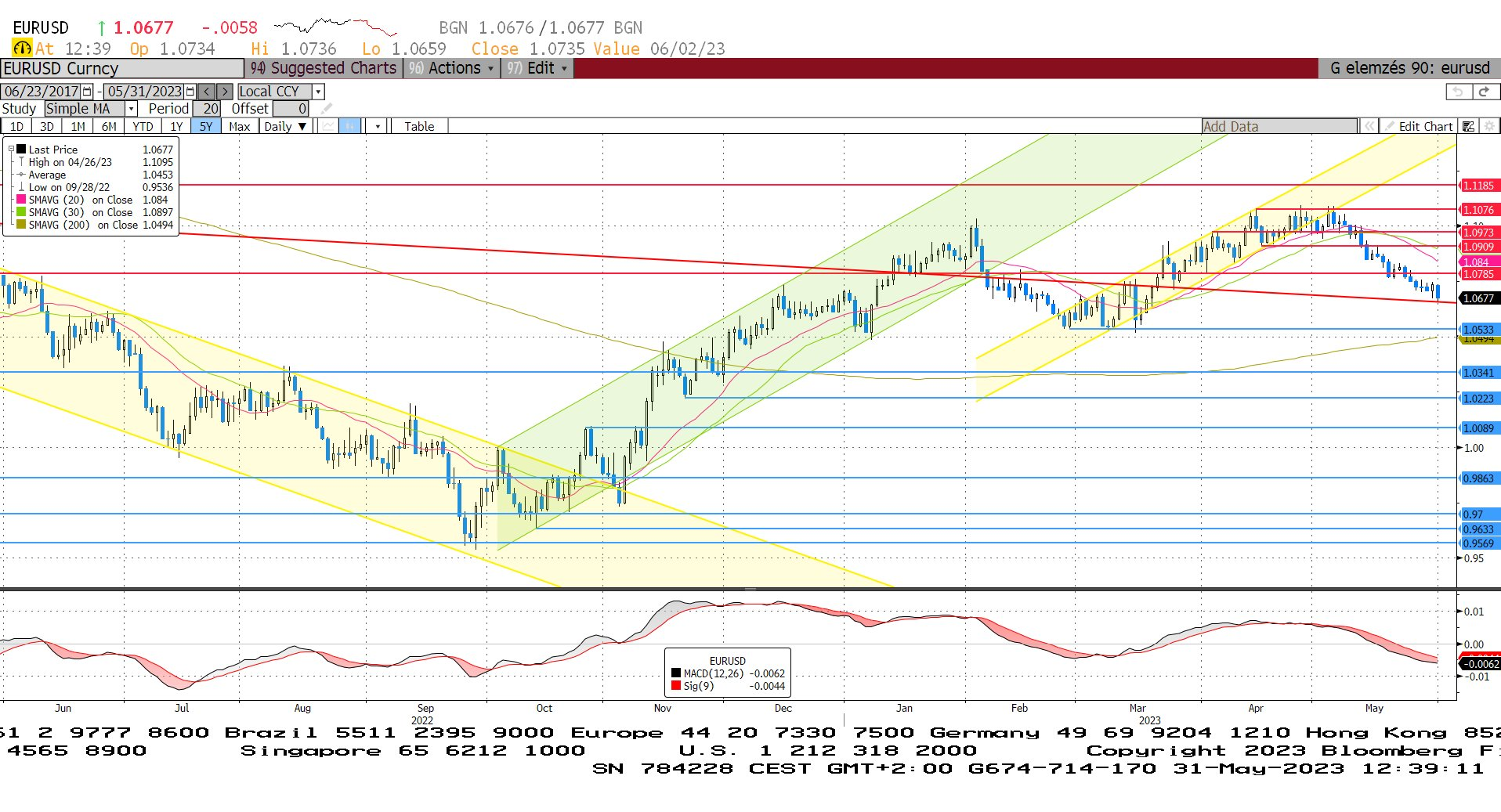
Task: Click the 1.1185 red price level tag
Action: pos(1479,186)
